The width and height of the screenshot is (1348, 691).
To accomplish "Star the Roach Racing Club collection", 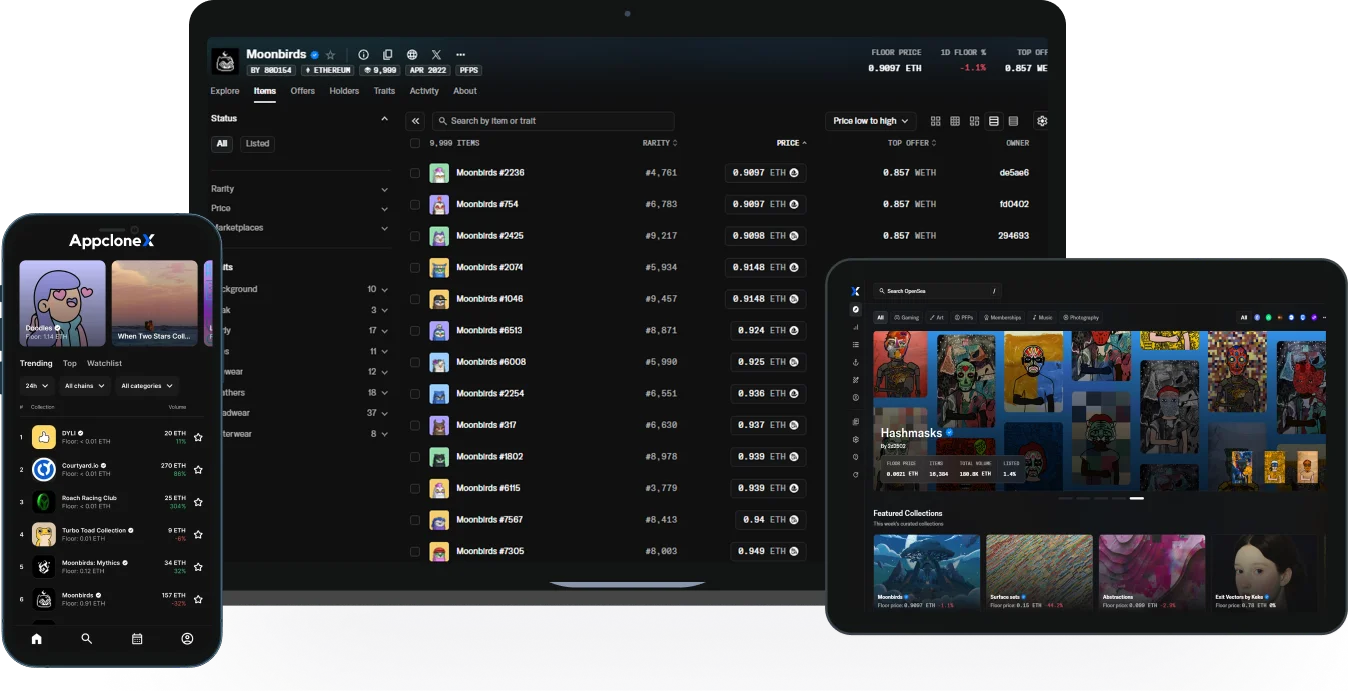I will click(198, 502).
